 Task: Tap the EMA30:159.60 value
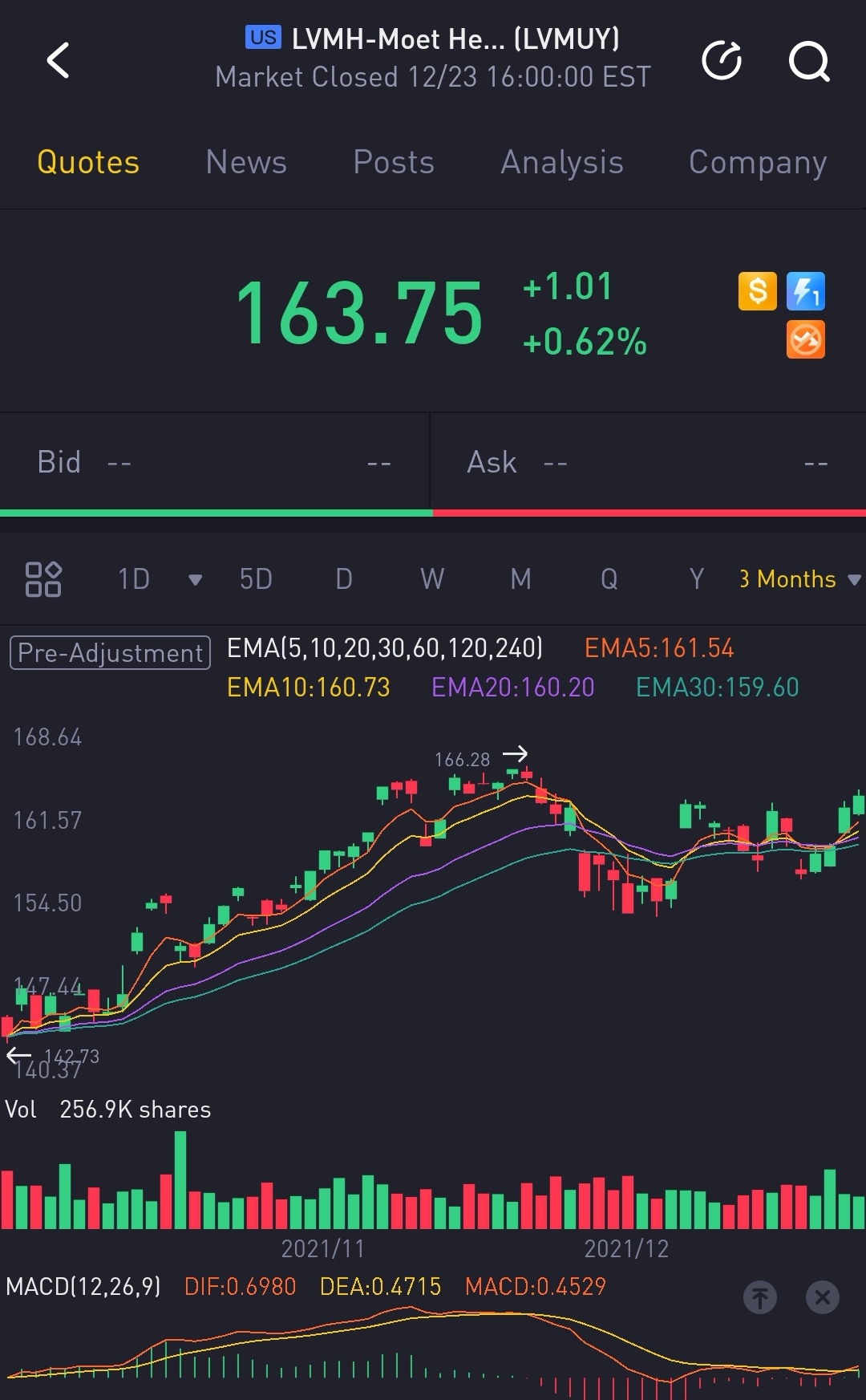coord(718,687)
